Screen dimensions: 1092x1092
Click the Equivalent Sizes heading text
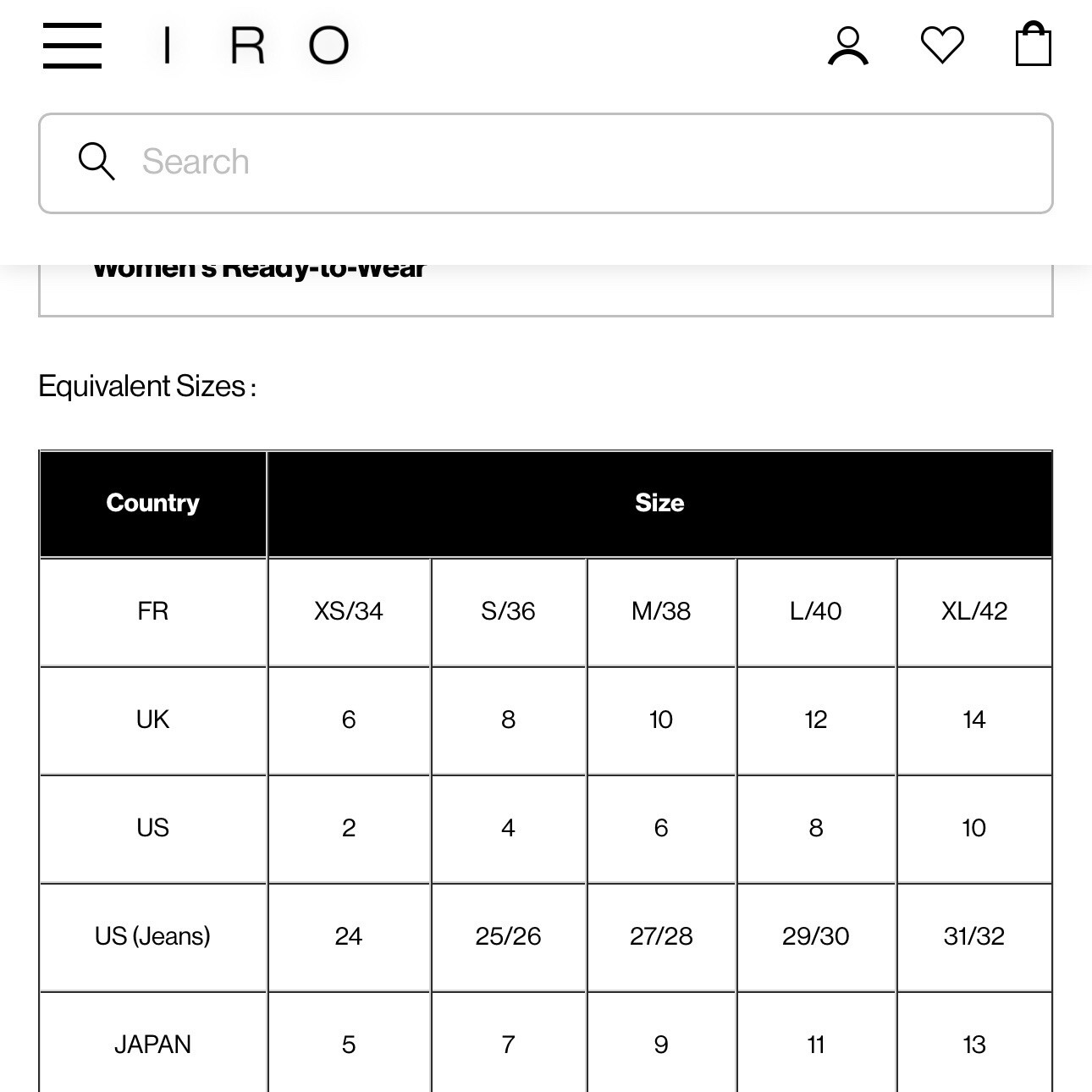tap(147, 387)
